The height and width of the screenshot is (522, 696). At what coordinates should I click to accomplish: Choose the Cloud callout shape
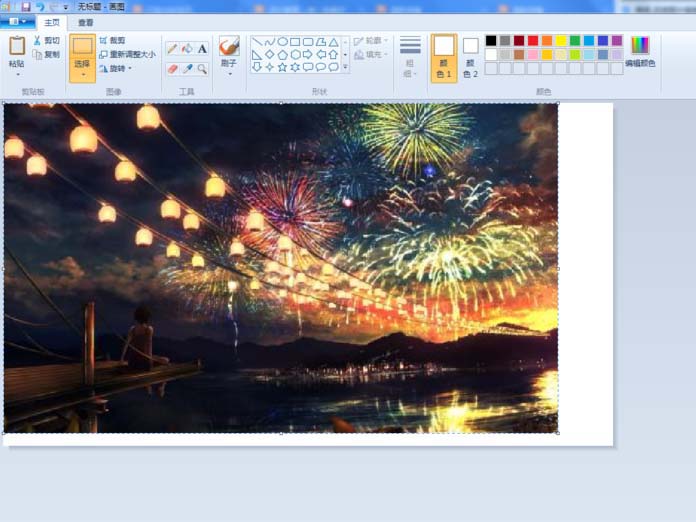334,67
